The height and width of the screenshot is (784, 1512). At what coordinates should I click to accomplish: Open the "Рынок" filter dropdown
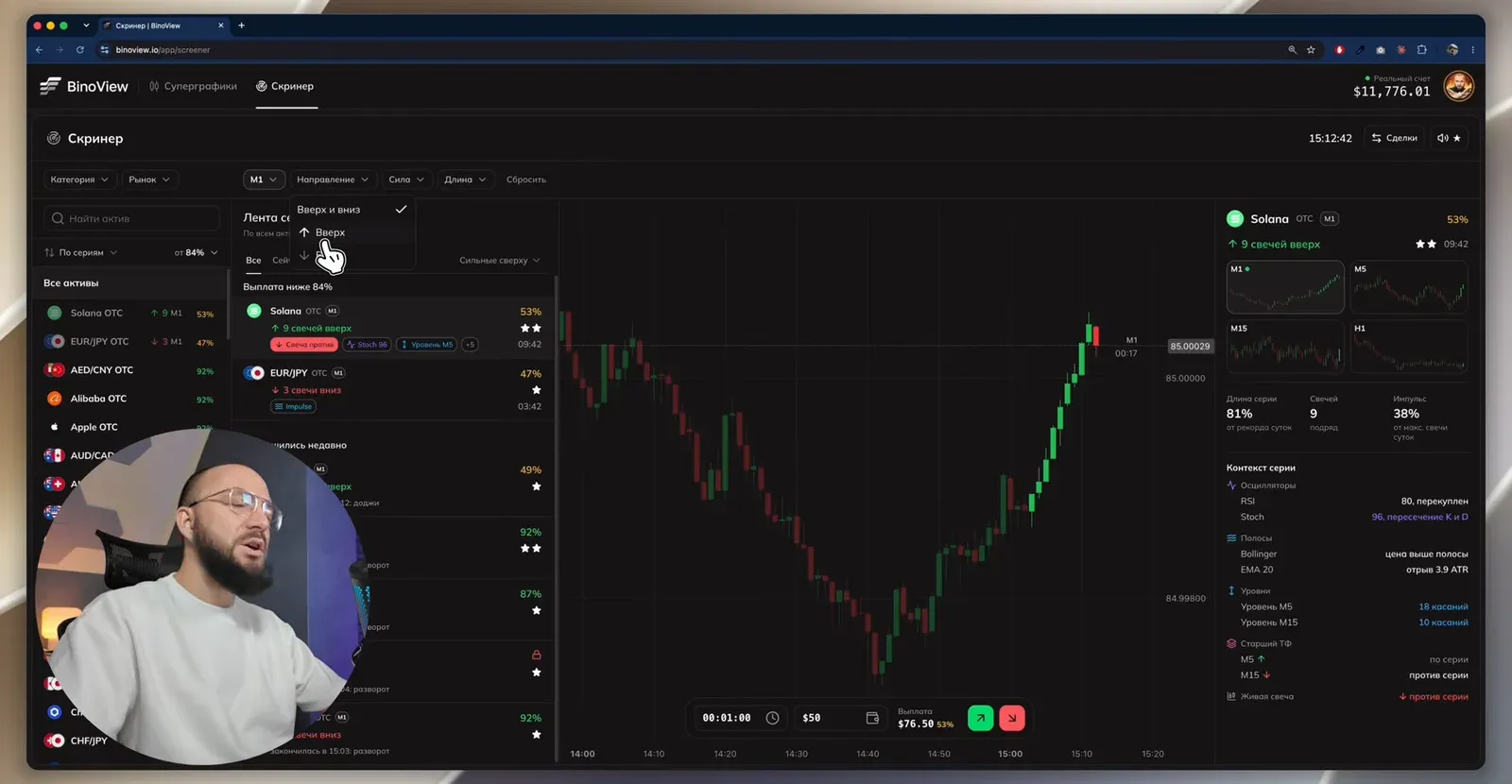[149, 179]
